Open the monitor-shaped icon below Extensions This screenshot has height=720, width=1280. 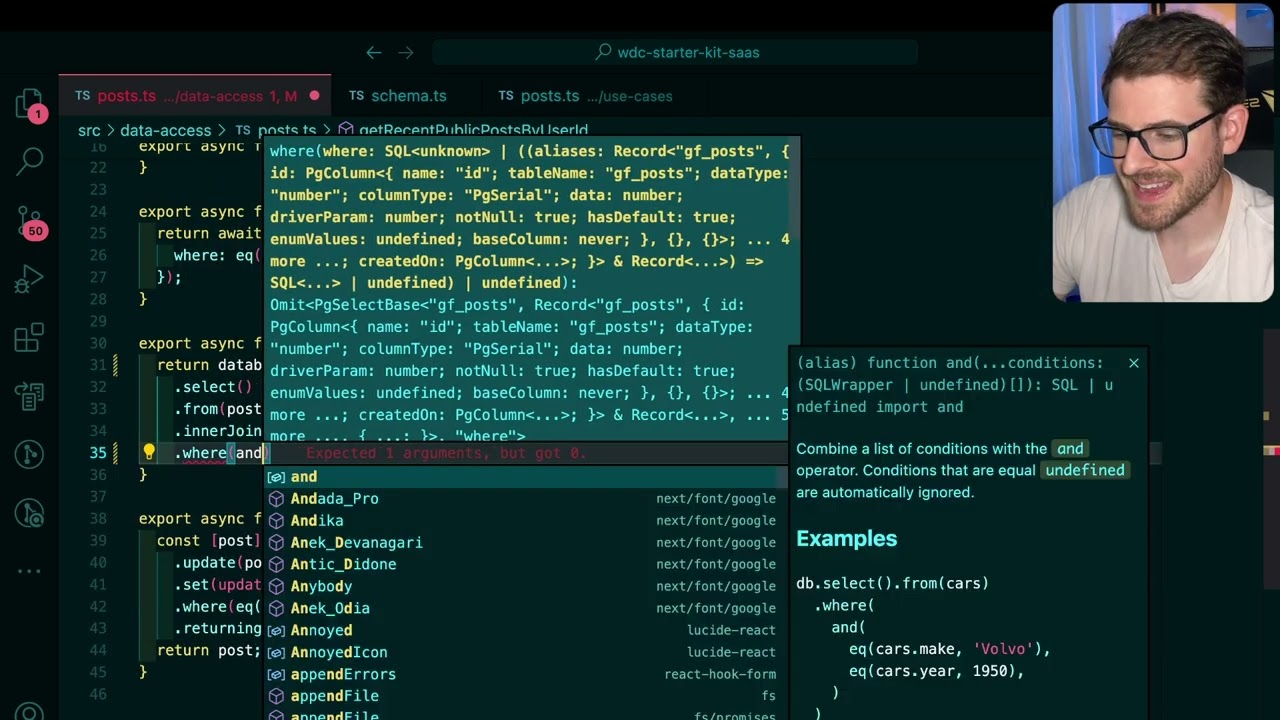(x=30, y=397)
